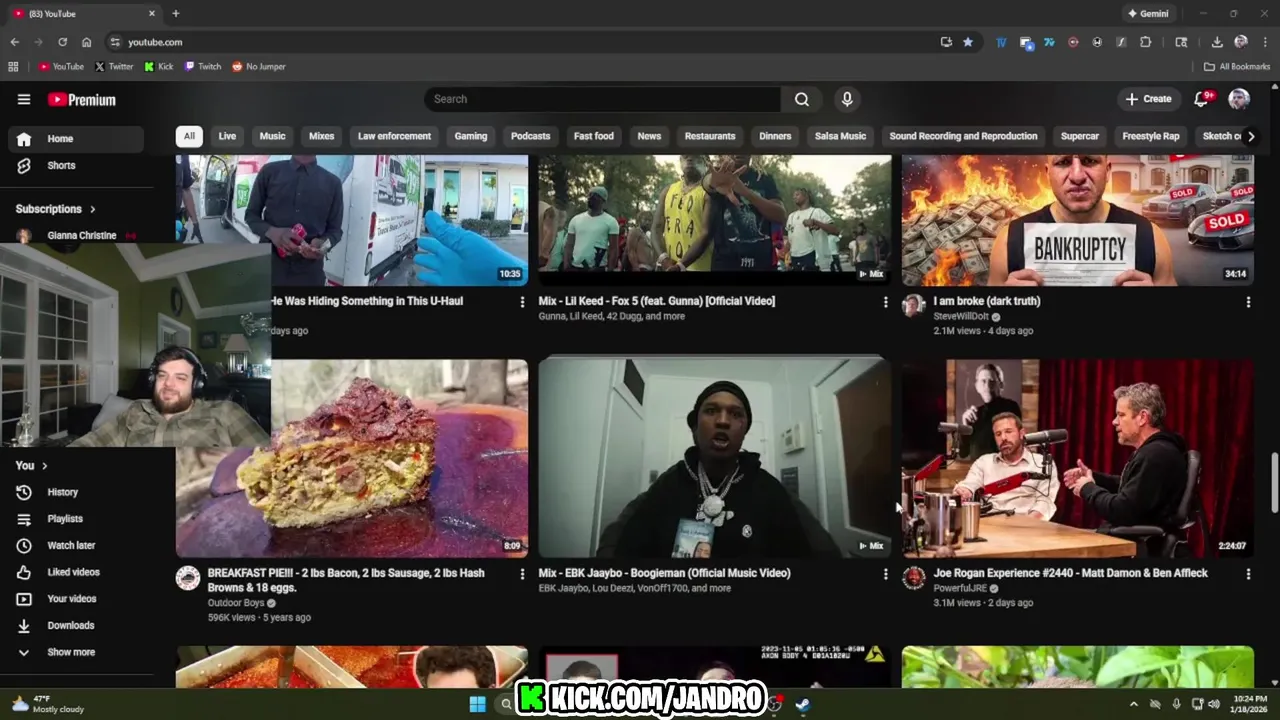Select the Law enforcement filter chip
The height and width of the screenshot is (720, 1280).
[394, 136]
